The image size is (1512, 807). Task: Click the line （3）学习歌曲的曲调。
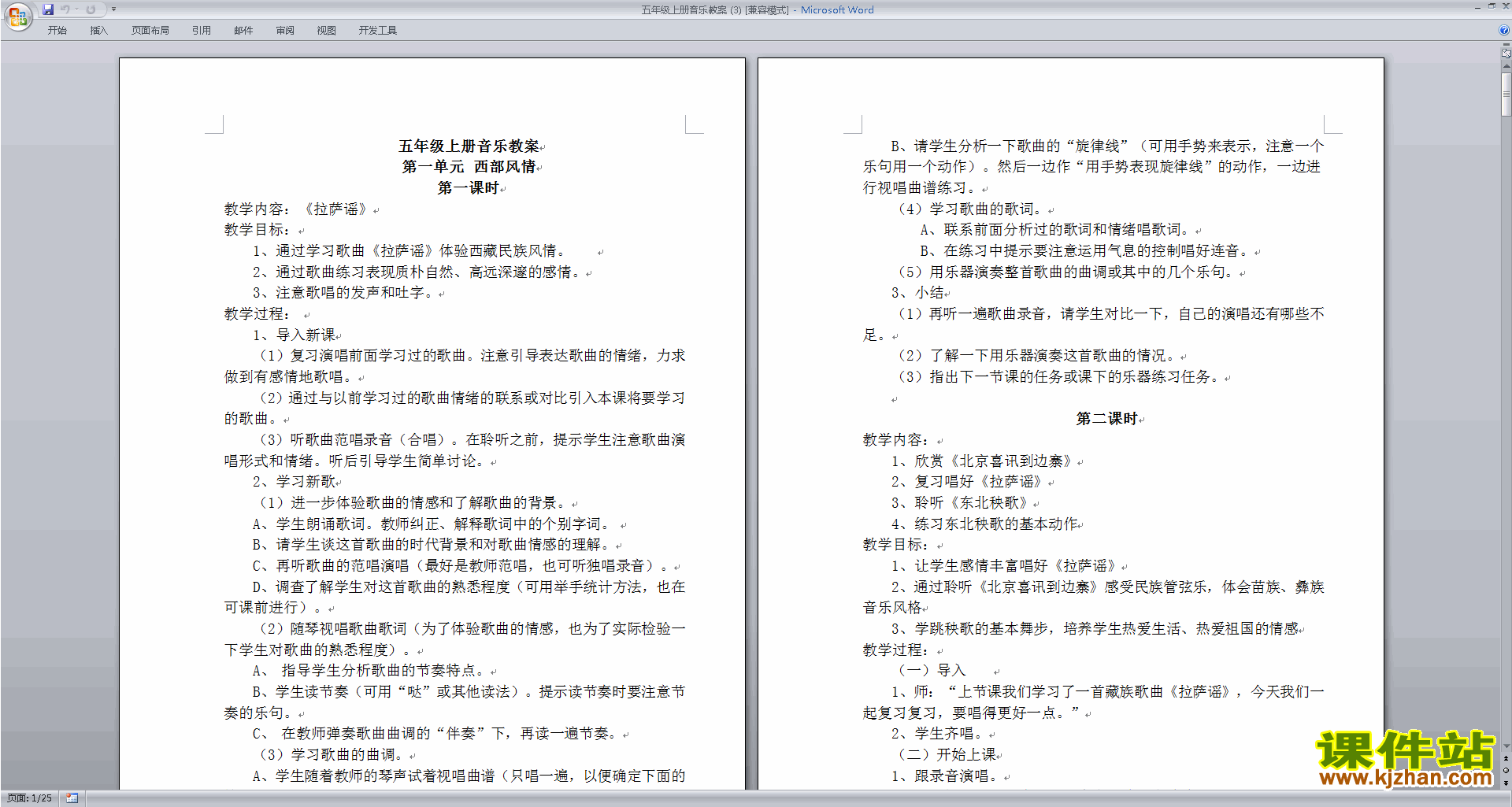[x=332, y=754]
